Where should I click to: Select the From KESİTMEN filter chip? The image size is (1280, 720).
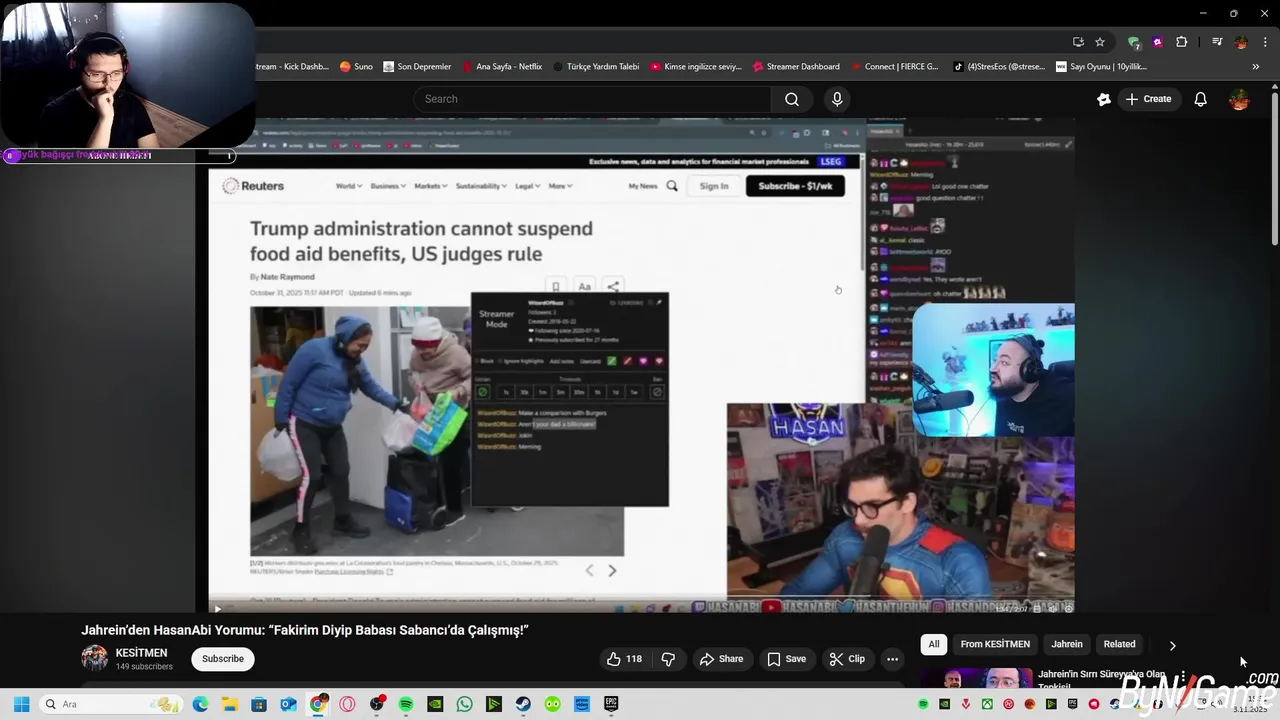point(995,644)
